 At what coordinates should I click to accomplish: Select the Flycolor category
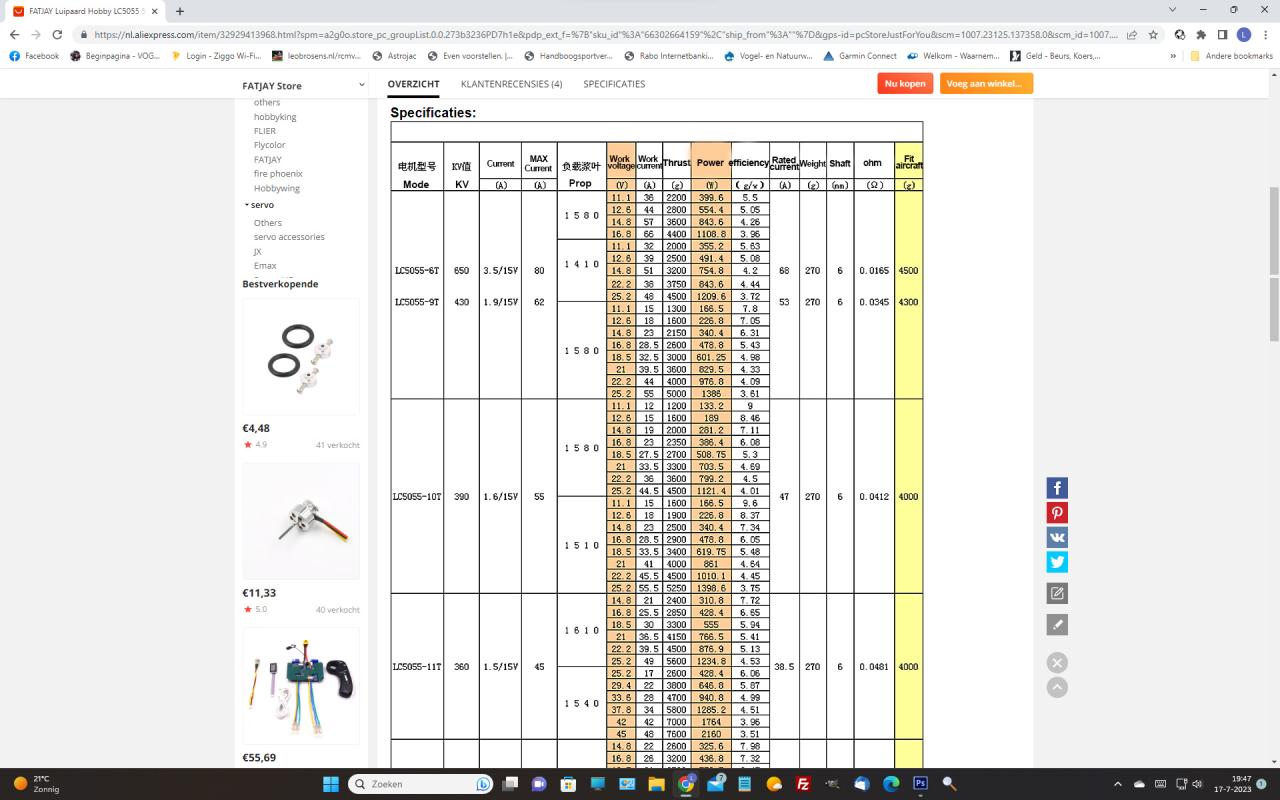[x=269, y=145]
